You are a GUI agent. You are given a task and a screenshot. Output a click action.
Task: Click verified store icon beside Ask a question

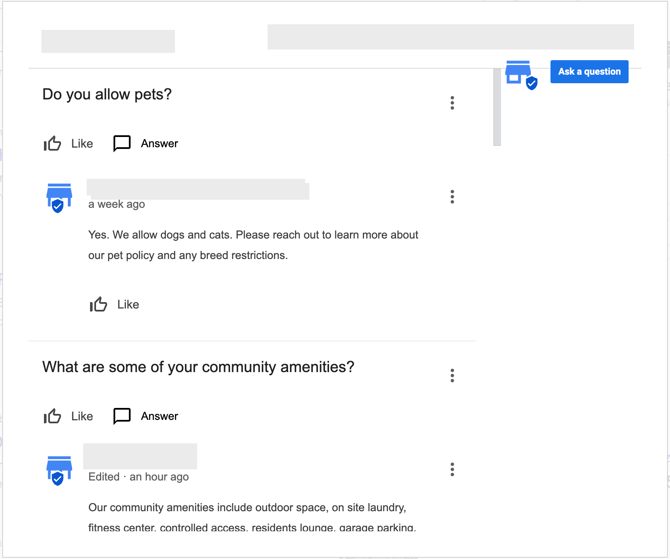click(521, 74)
